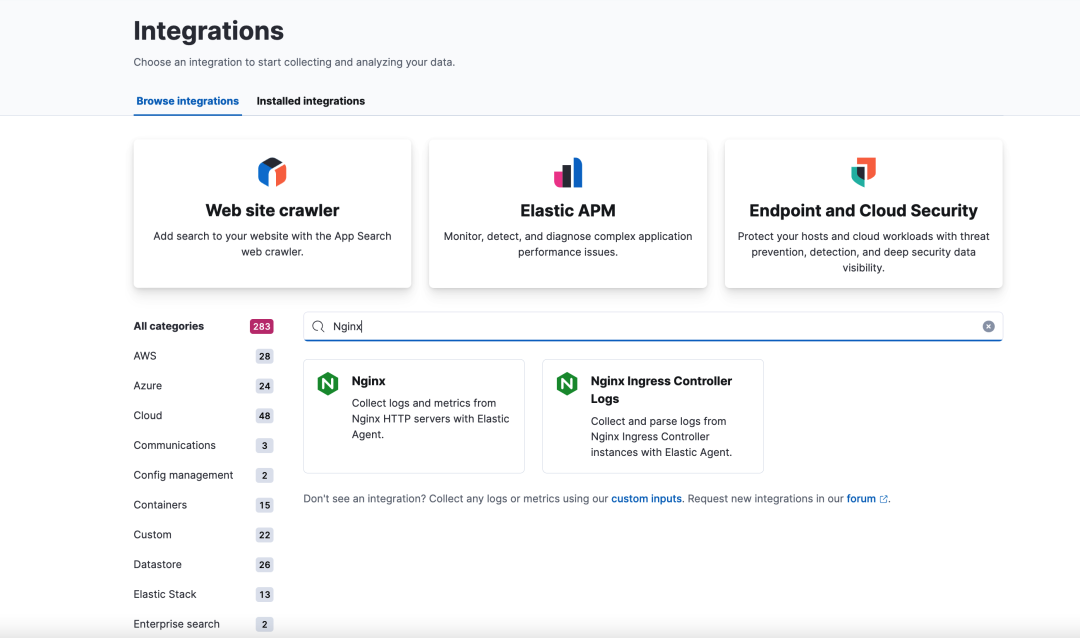Click the integrations search field
The width and height of the screenshot is (1080, 638).
point(650,326)
